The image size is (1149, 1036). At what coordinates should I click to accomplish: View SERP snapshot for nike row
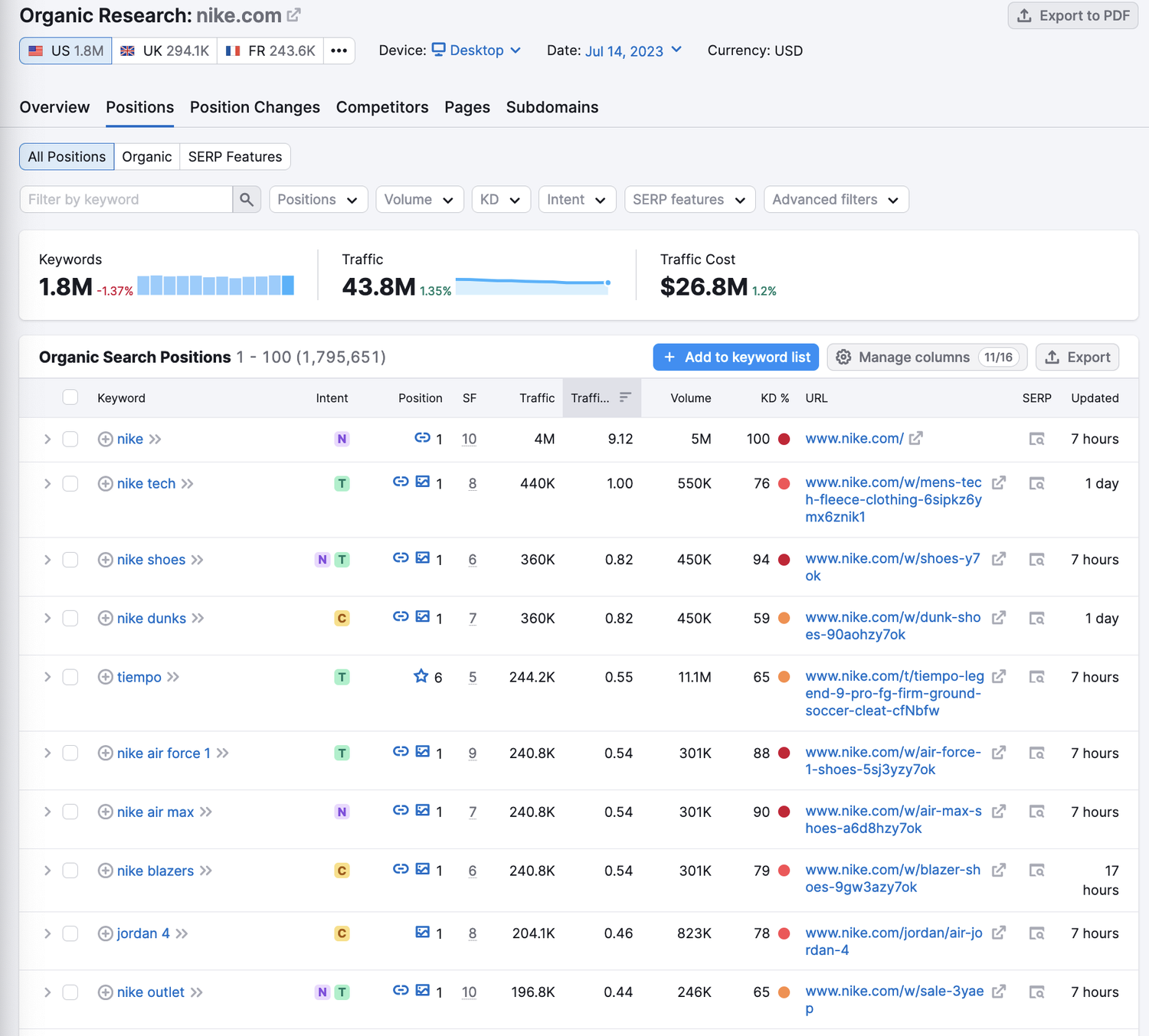1036,439
